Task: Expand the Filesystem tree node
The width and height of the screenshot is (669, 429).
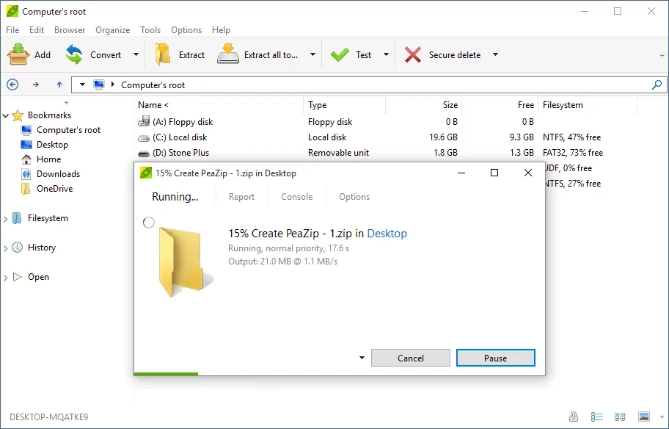Action: tap(6, 218)
